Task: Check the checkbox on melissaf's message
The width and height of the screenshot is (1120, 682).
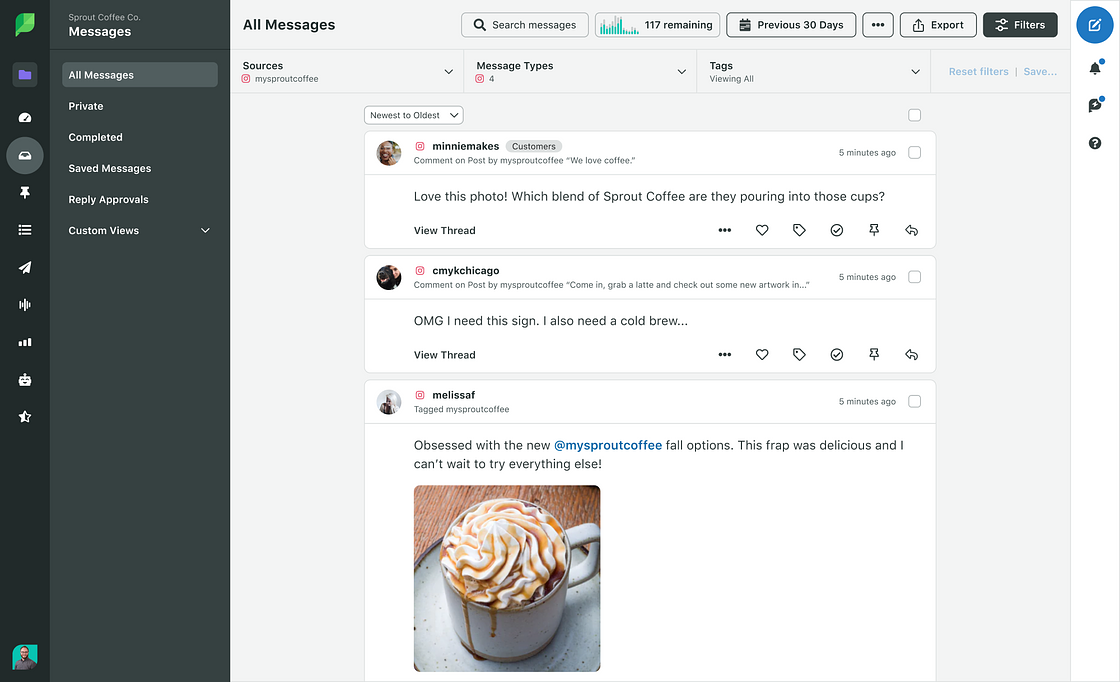Action: (914, 401)
